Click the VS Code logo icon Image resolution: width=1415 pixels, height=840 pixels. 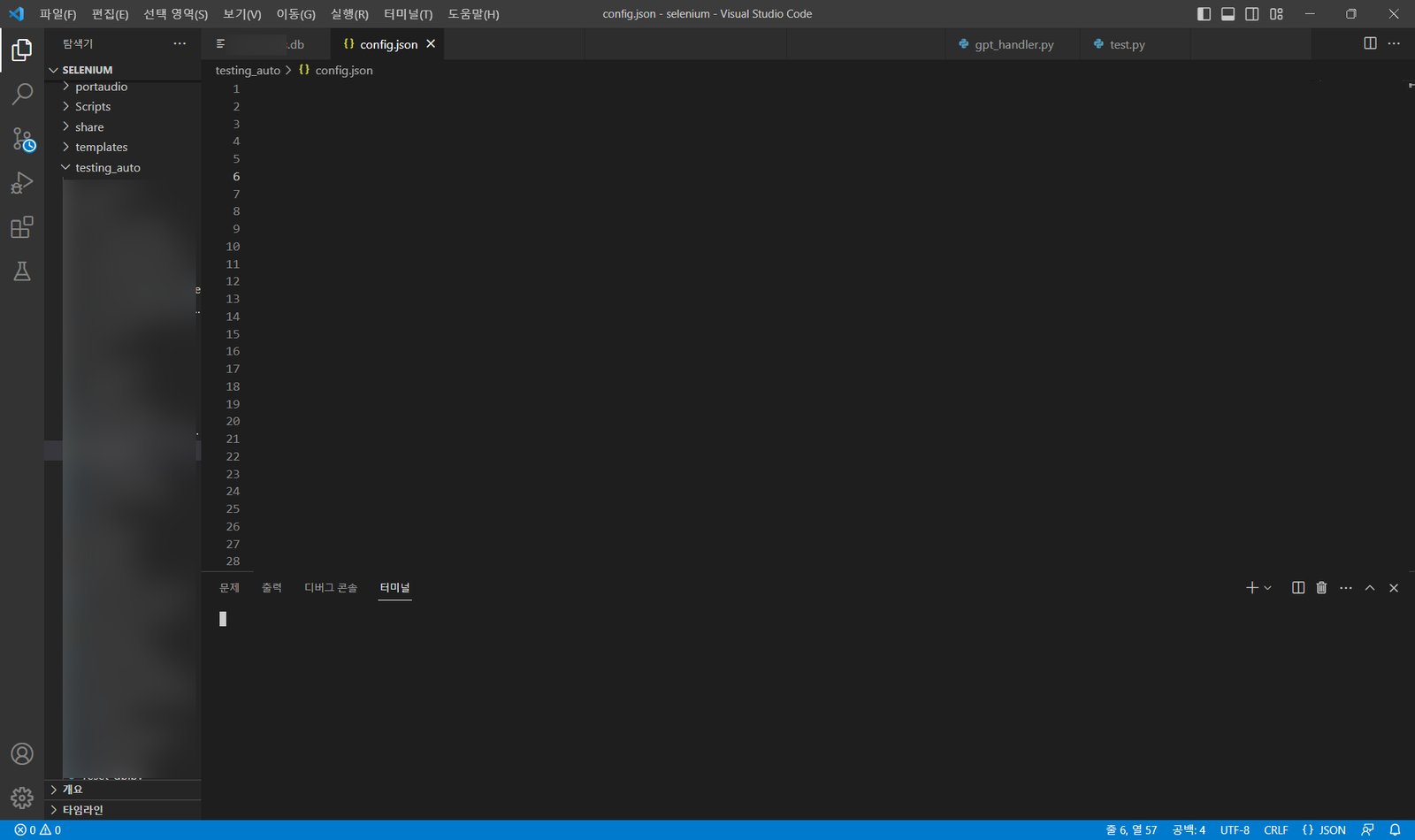point(16,13)
